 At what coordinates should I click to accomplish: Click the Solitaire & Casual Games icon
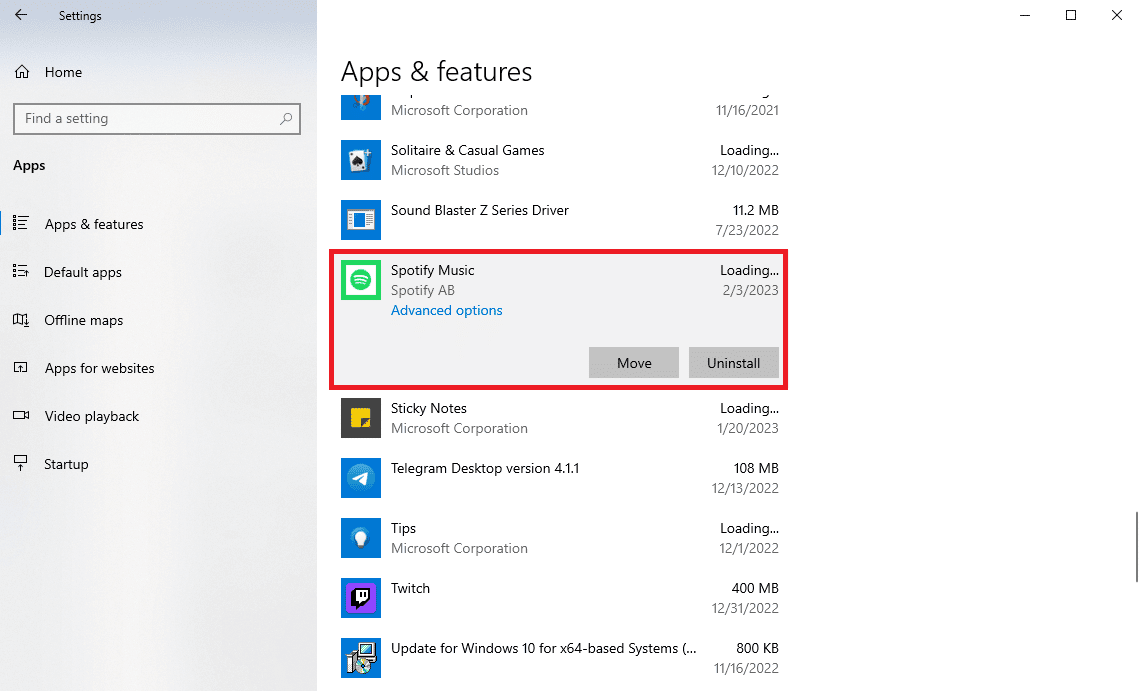[x=361, y=160]
